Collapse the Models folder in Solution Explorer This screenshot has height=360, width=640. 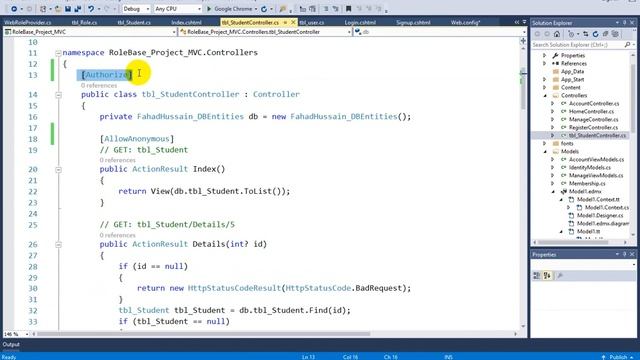545,151
